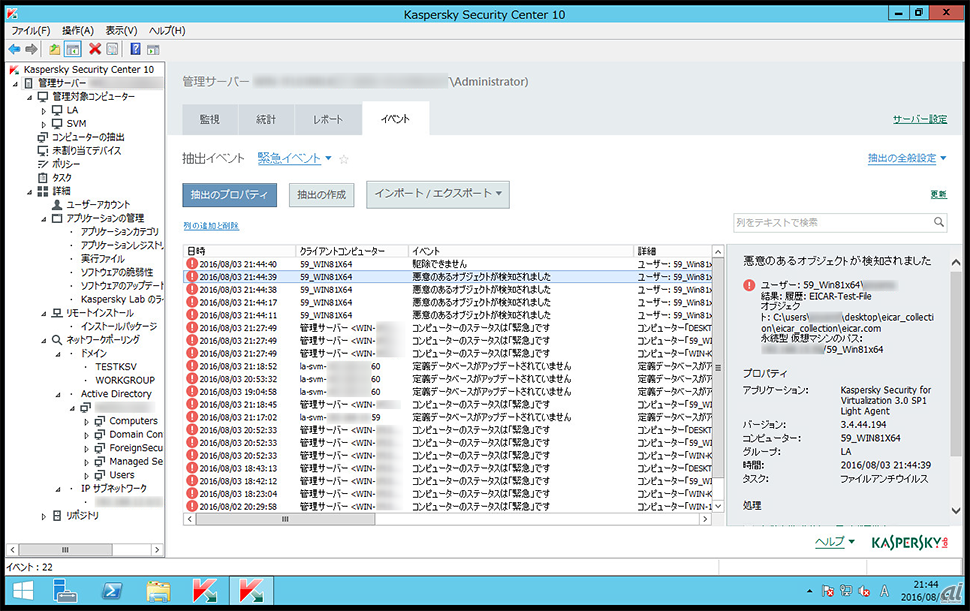970x611 pixels.
Task: Click the サーバー設定 link
Action: (919, 119)
